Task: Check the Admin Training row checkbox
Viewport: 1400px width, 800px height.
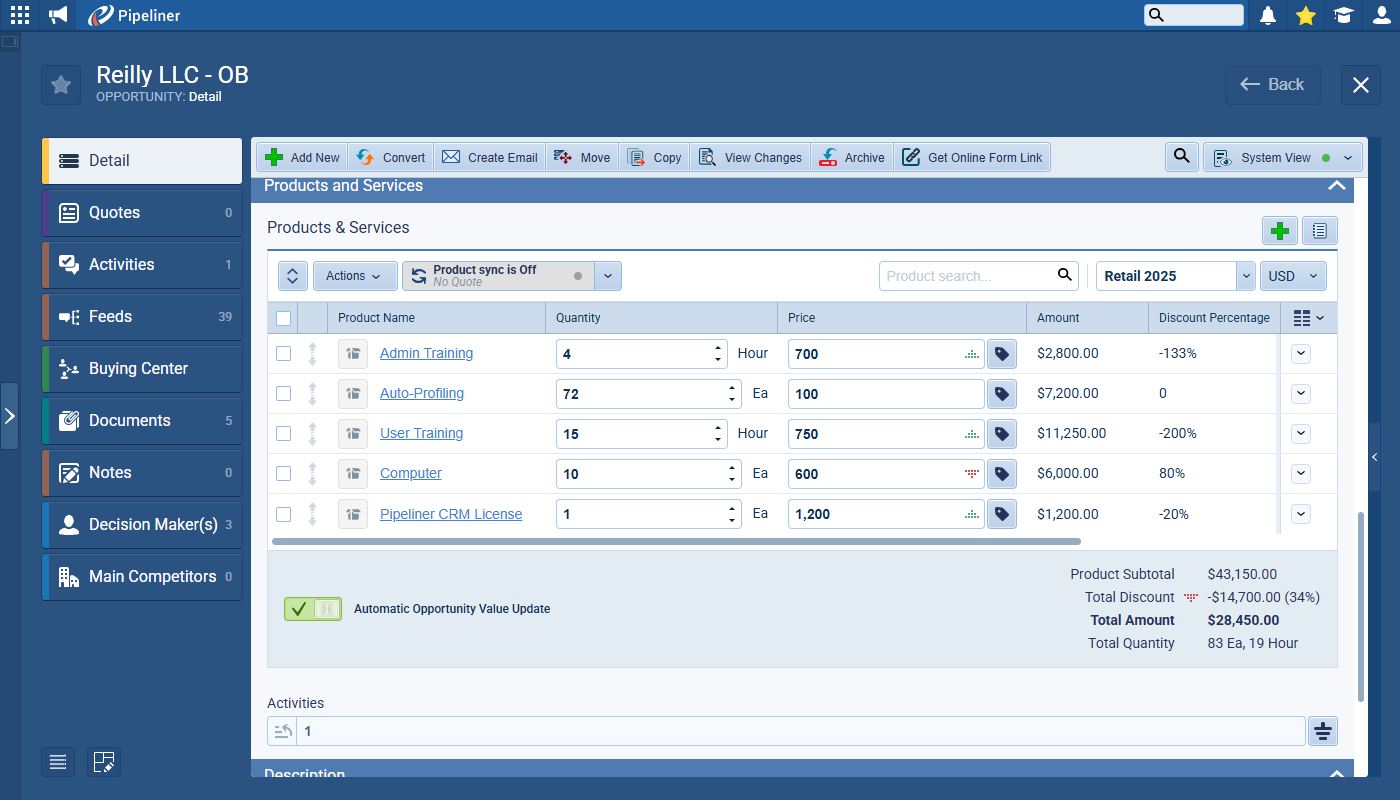Action: [x=284, y=353]
